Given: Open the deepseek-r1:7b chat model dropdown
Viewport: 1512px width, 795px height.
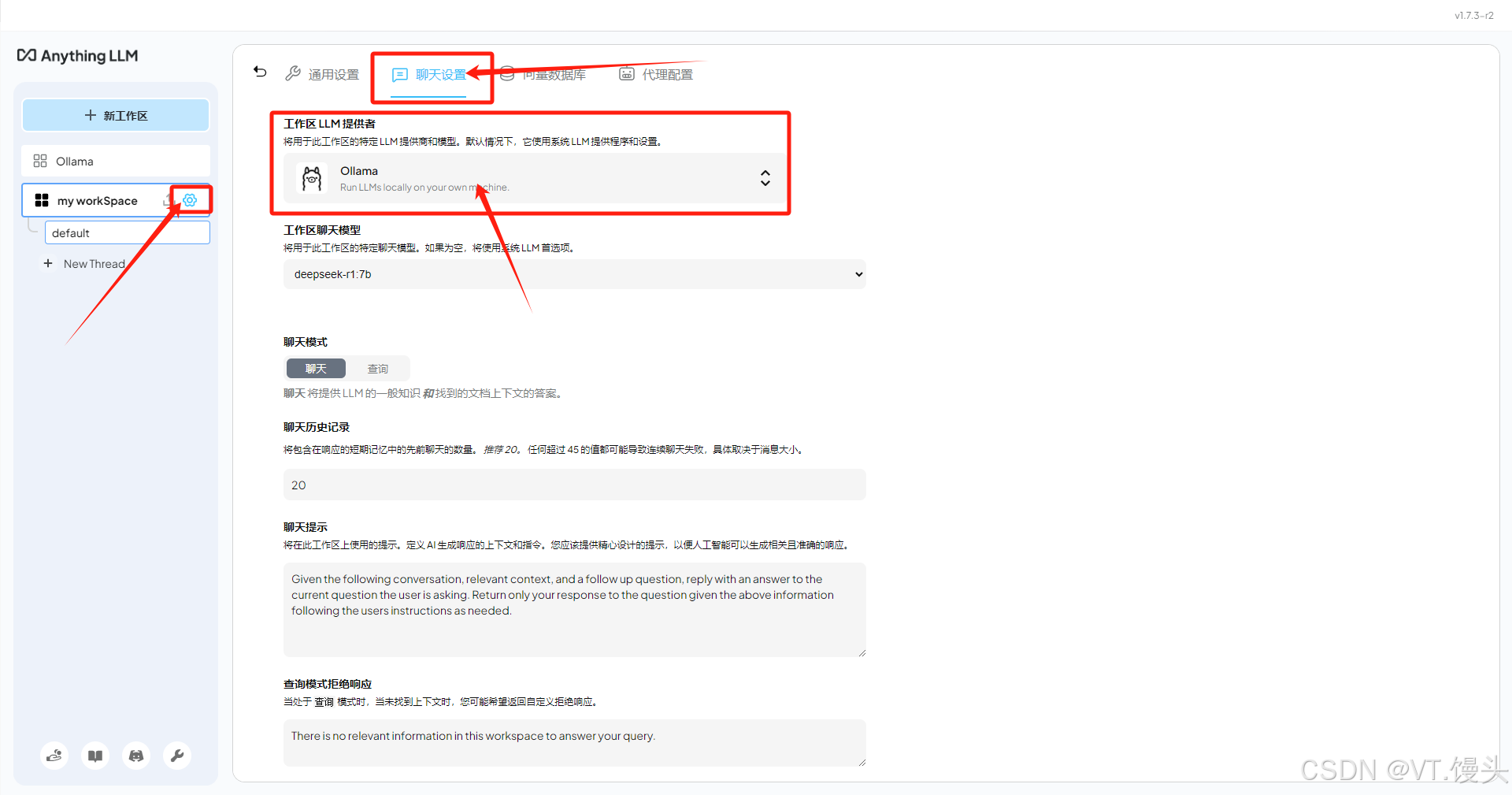Looking at the screenshot, I should (575, 274).
